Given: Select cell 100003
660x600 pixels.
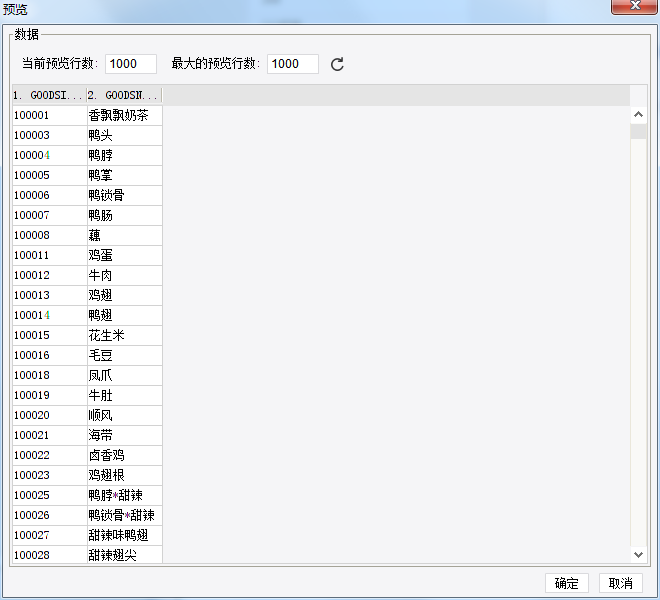Looking at the screenshot, I should (50, 135).
